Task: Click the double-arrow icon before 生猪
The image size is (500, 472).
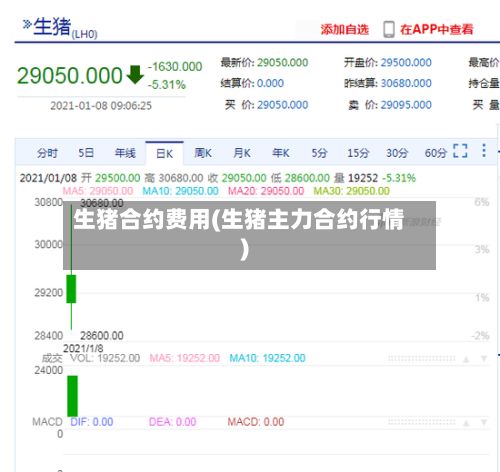Action: point(27,24)
